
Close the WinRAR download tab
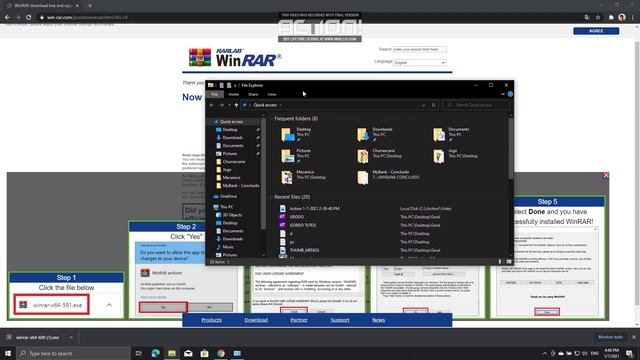pos(77,6)
